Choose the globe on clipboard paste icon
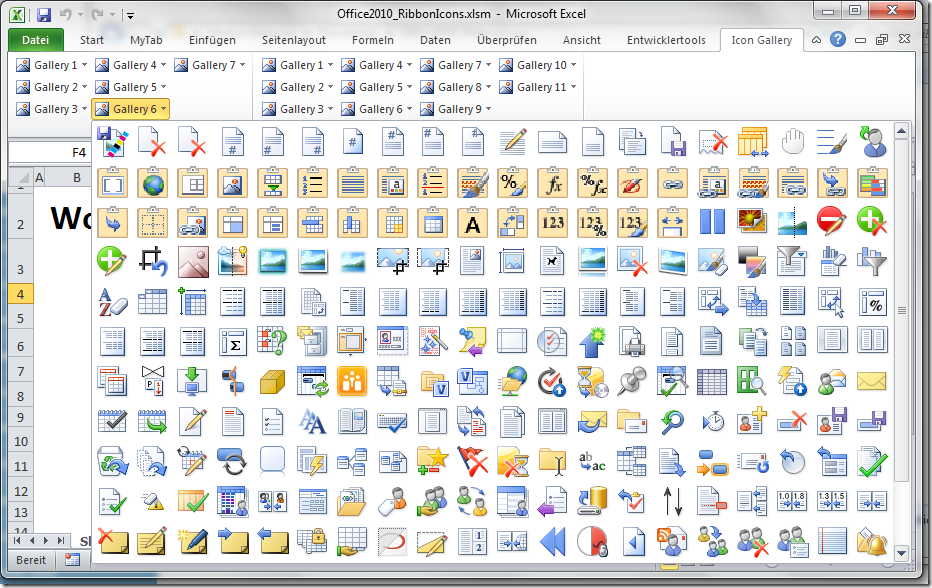932x588 pixels. 153,182
